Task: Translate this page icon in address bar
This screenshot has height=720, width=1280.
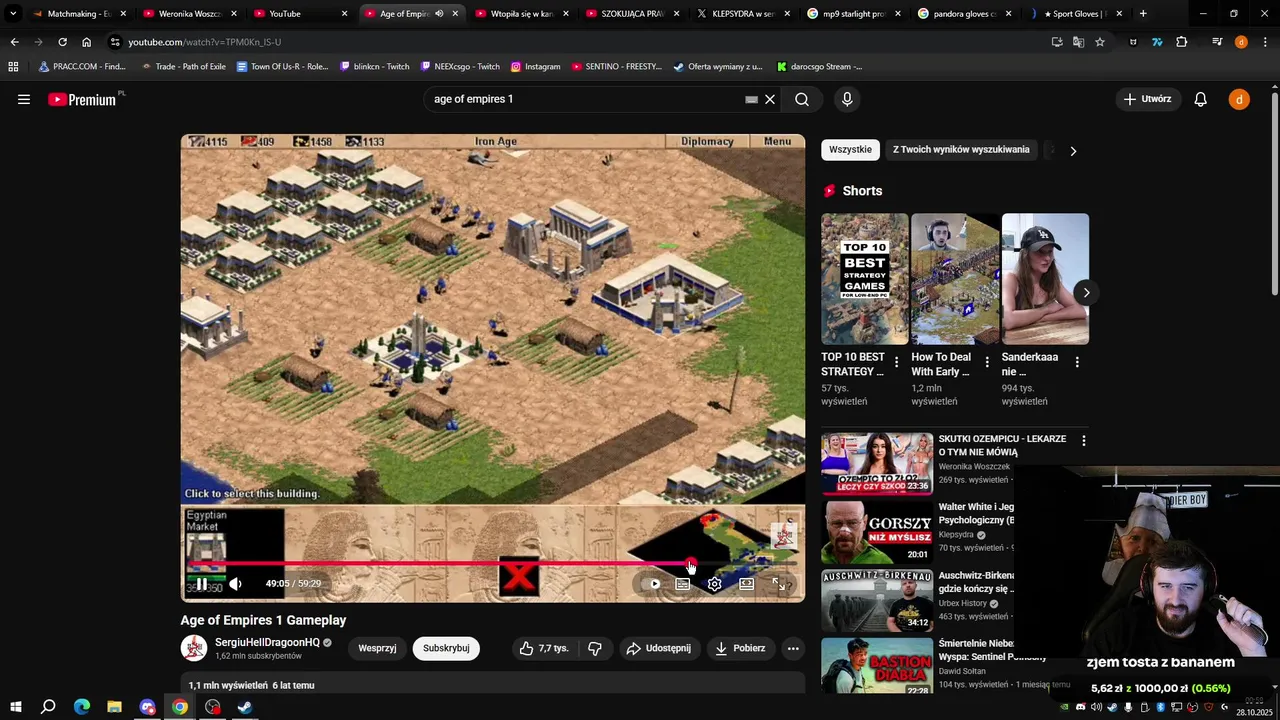Action: (1078, 42)
